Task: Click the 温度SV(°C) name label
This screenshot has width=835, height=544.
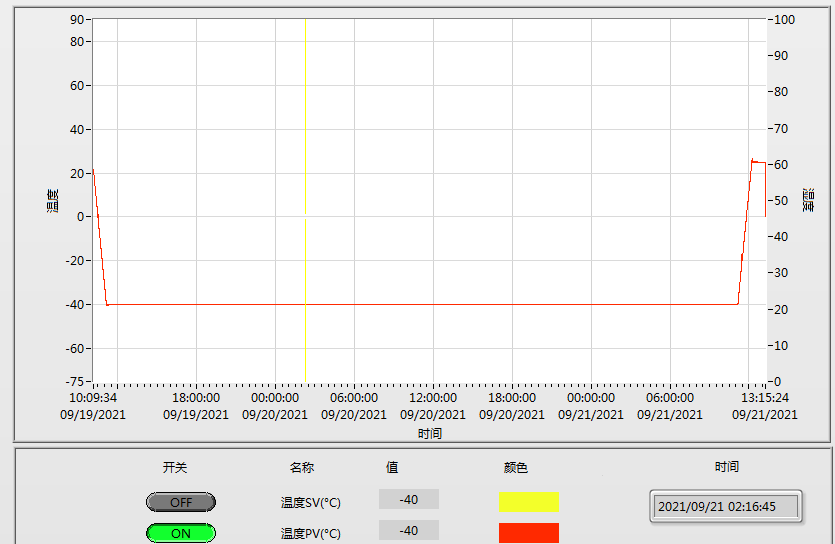Action: (x=311, y=503)
